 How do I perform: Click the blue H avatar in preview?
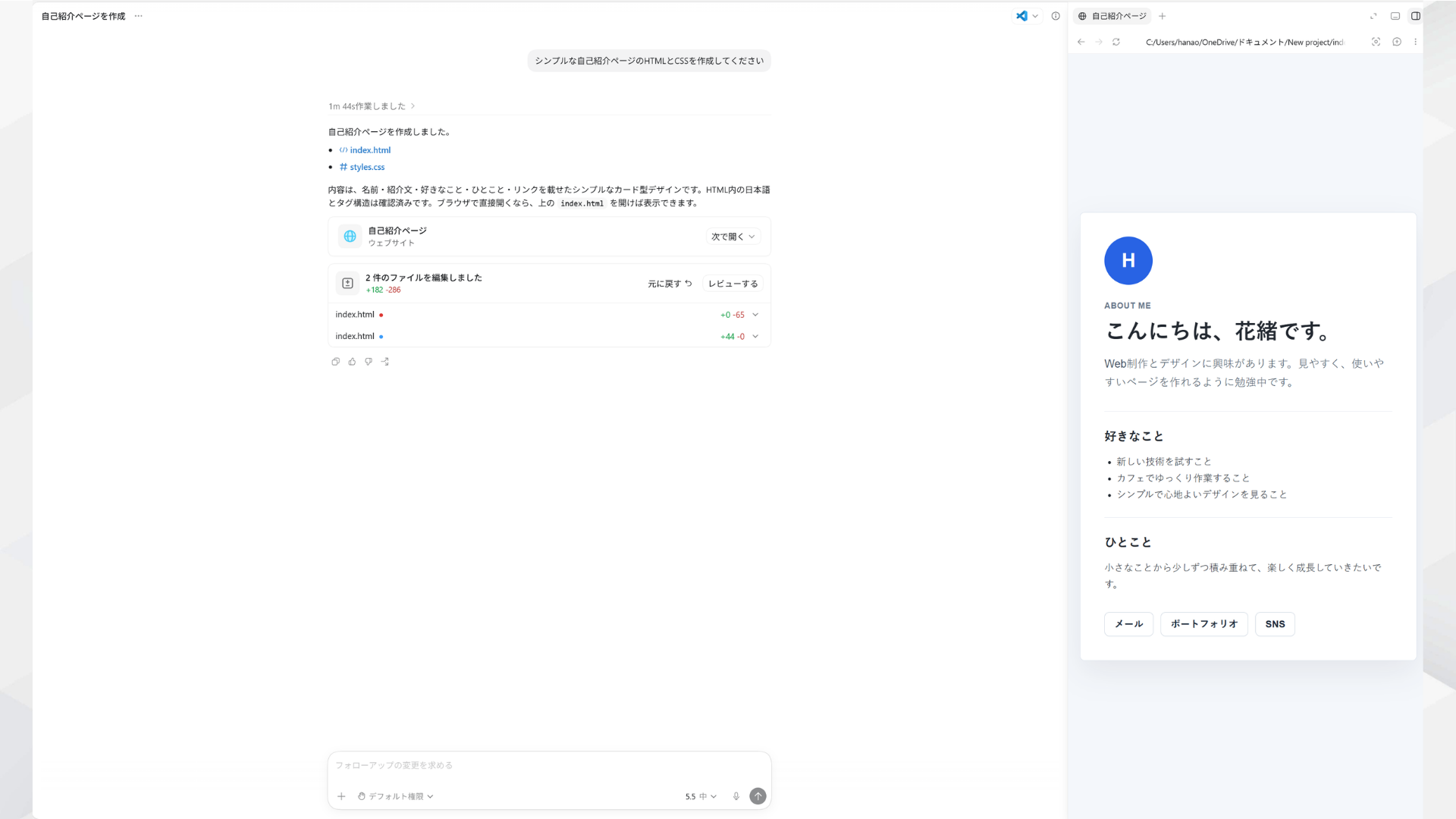point(1128,261)
